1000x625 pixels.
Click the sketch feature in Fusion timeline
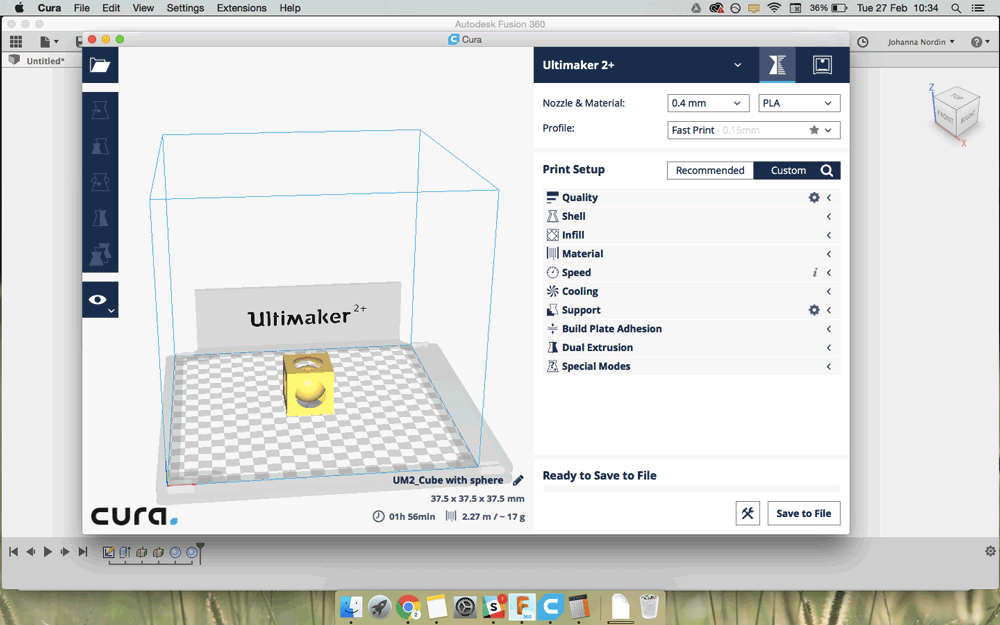(108, 552)
